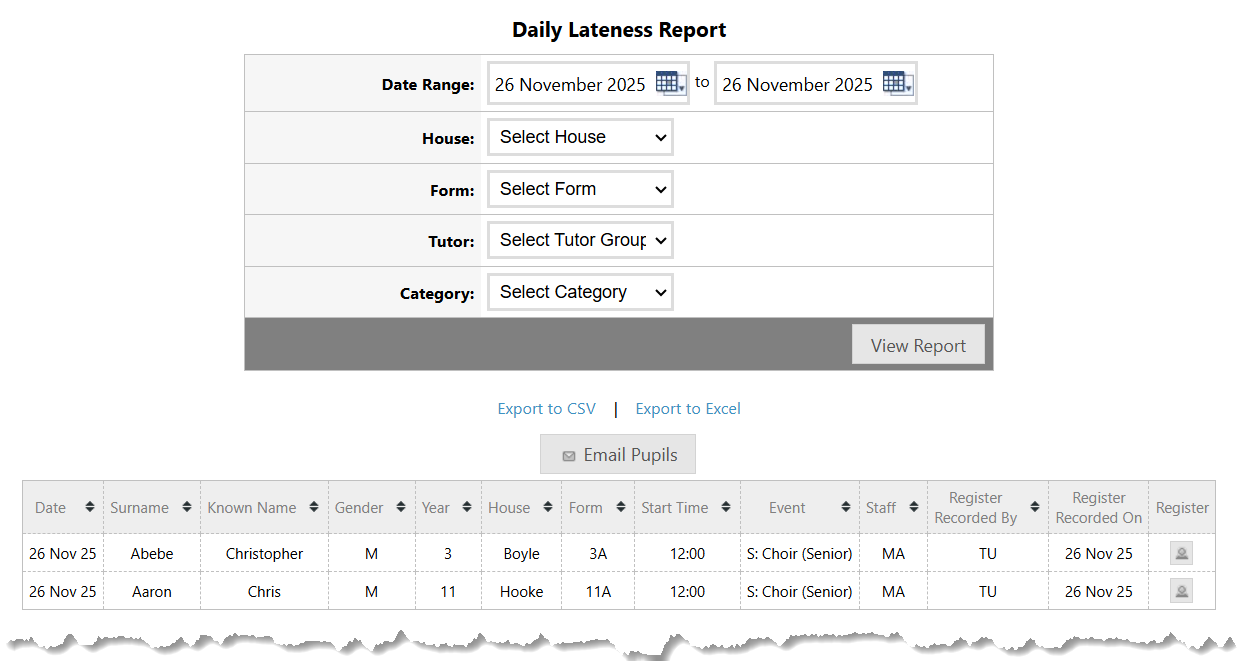This screenshot has height=661, width=1238.
Task: Click house cell Boyle
Action: (521, 553)
